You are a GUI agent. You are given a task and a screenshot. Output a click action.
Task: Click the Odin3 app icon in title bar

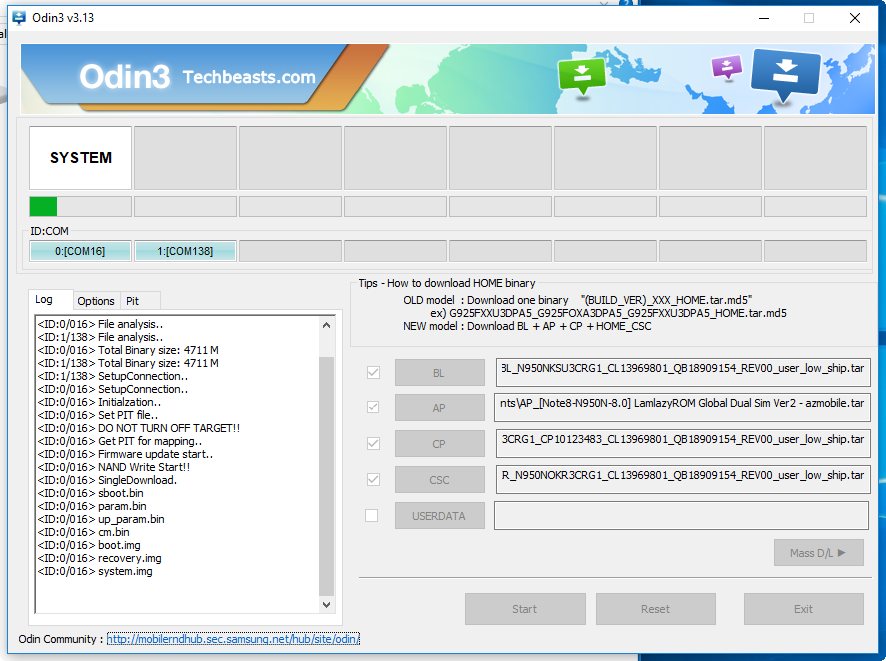19,18
